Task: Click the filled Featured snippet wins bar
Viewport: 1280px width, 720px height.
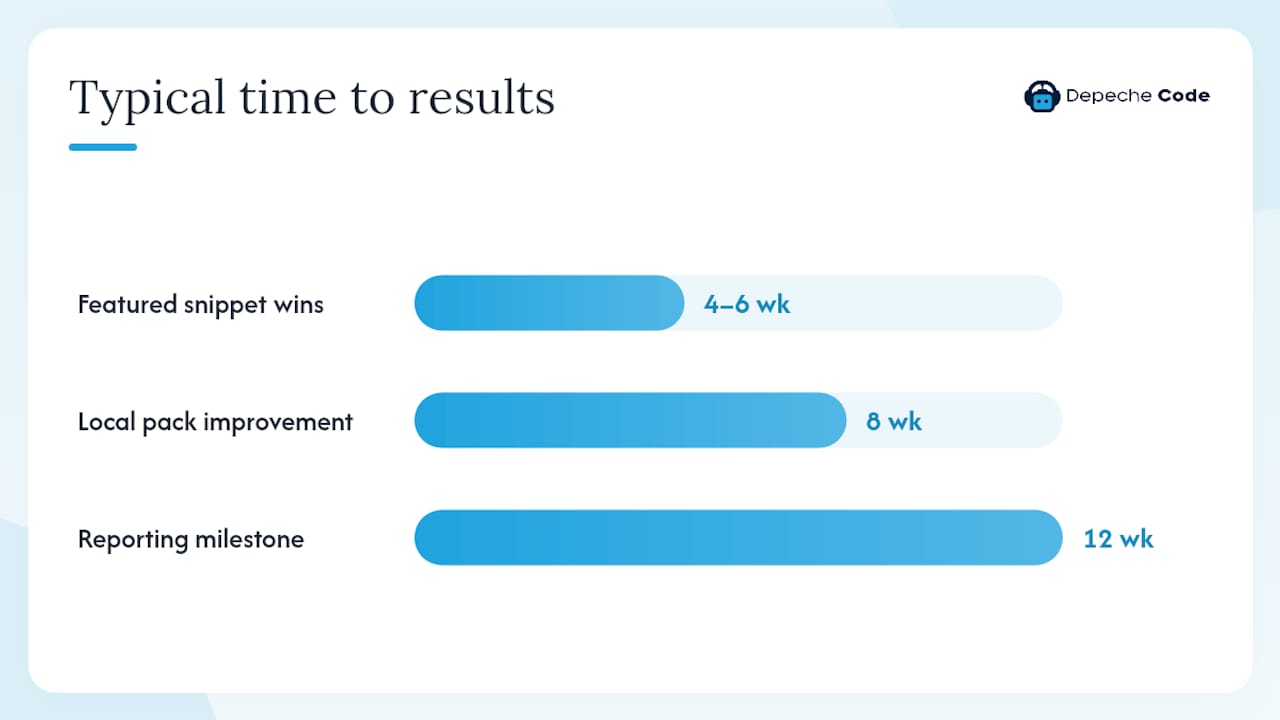Action: click(x=549, y=303)
